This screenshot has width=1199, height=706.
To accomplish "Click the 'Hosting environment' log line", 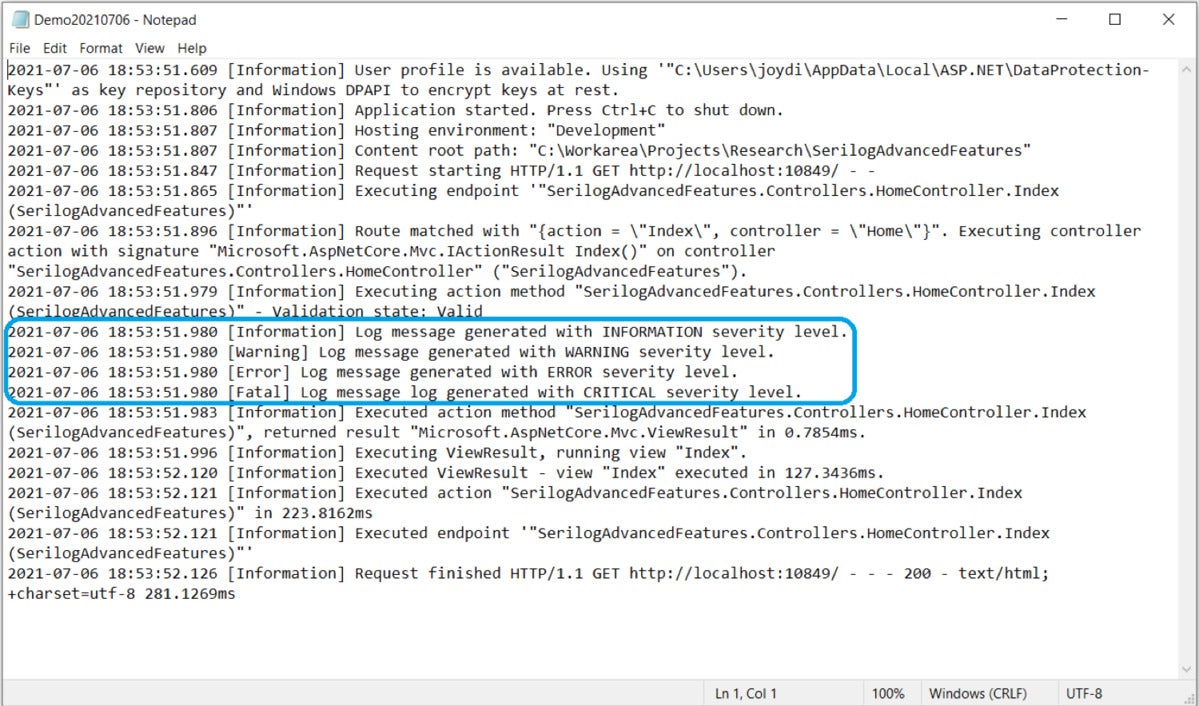I will tap(336, 130).
